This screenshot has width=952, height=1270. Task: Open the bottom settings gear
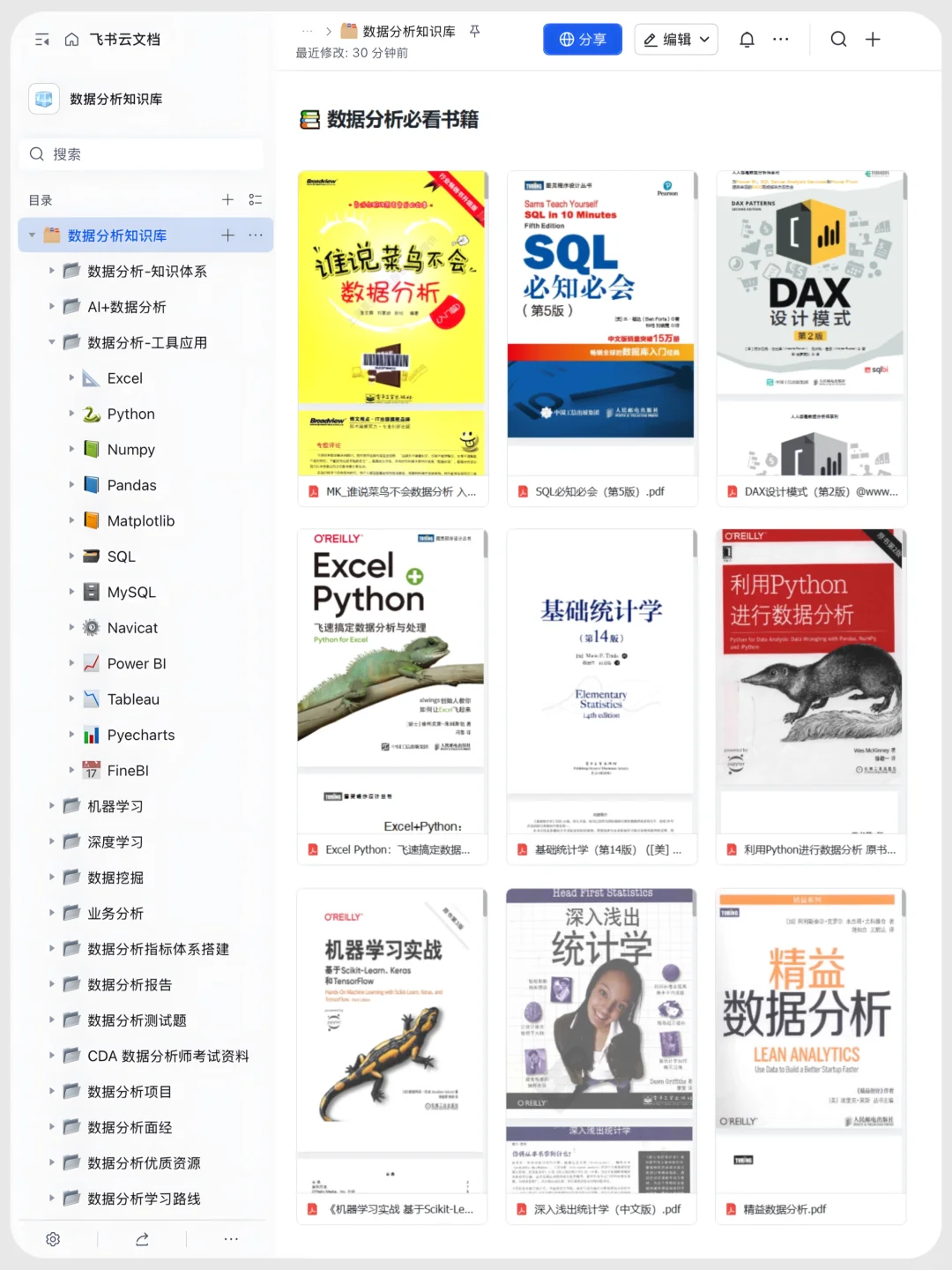click(x=53, y=1239)
